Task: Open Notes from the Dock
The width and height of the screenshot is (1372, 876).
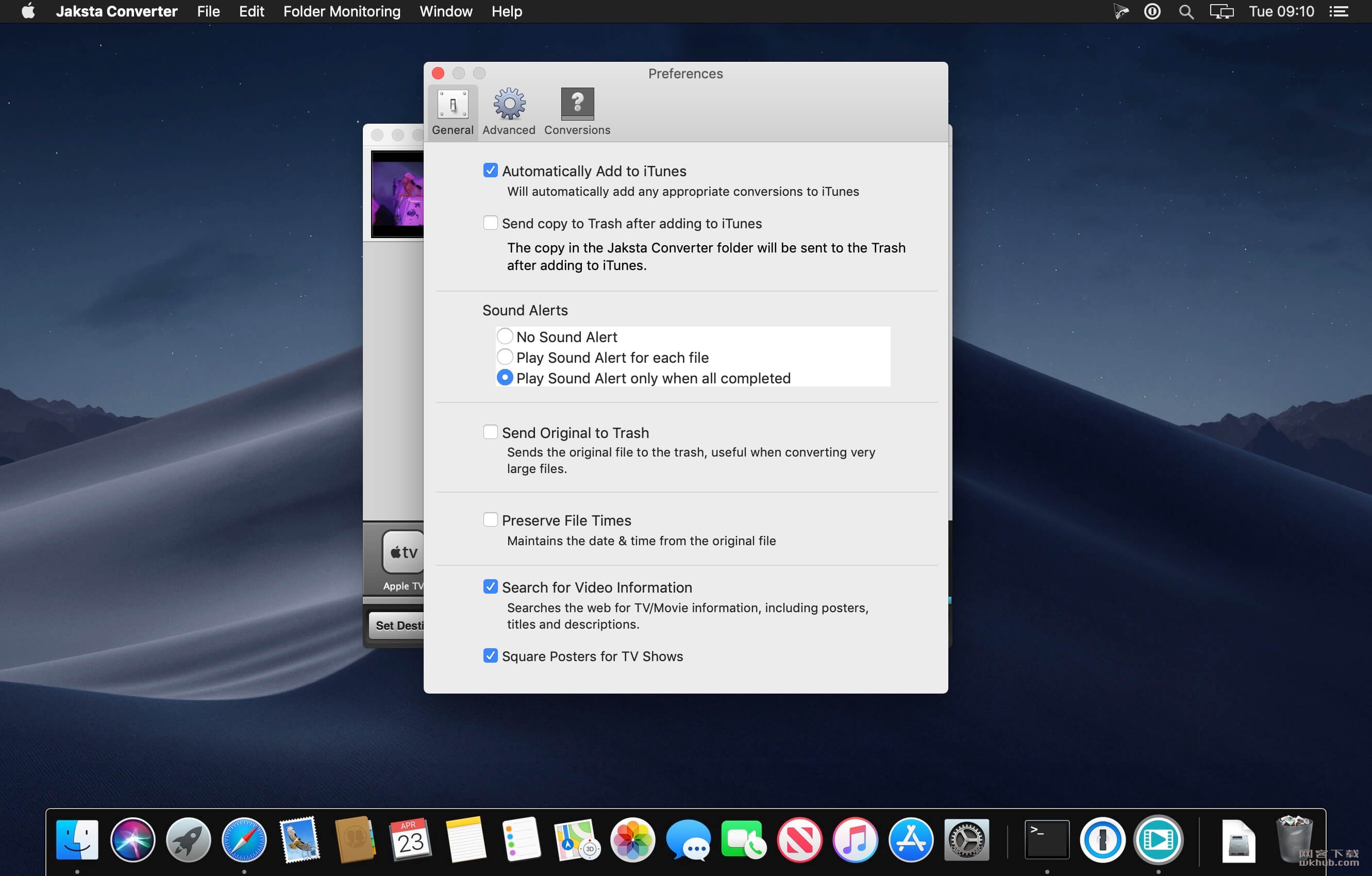Action: (466, 839)
